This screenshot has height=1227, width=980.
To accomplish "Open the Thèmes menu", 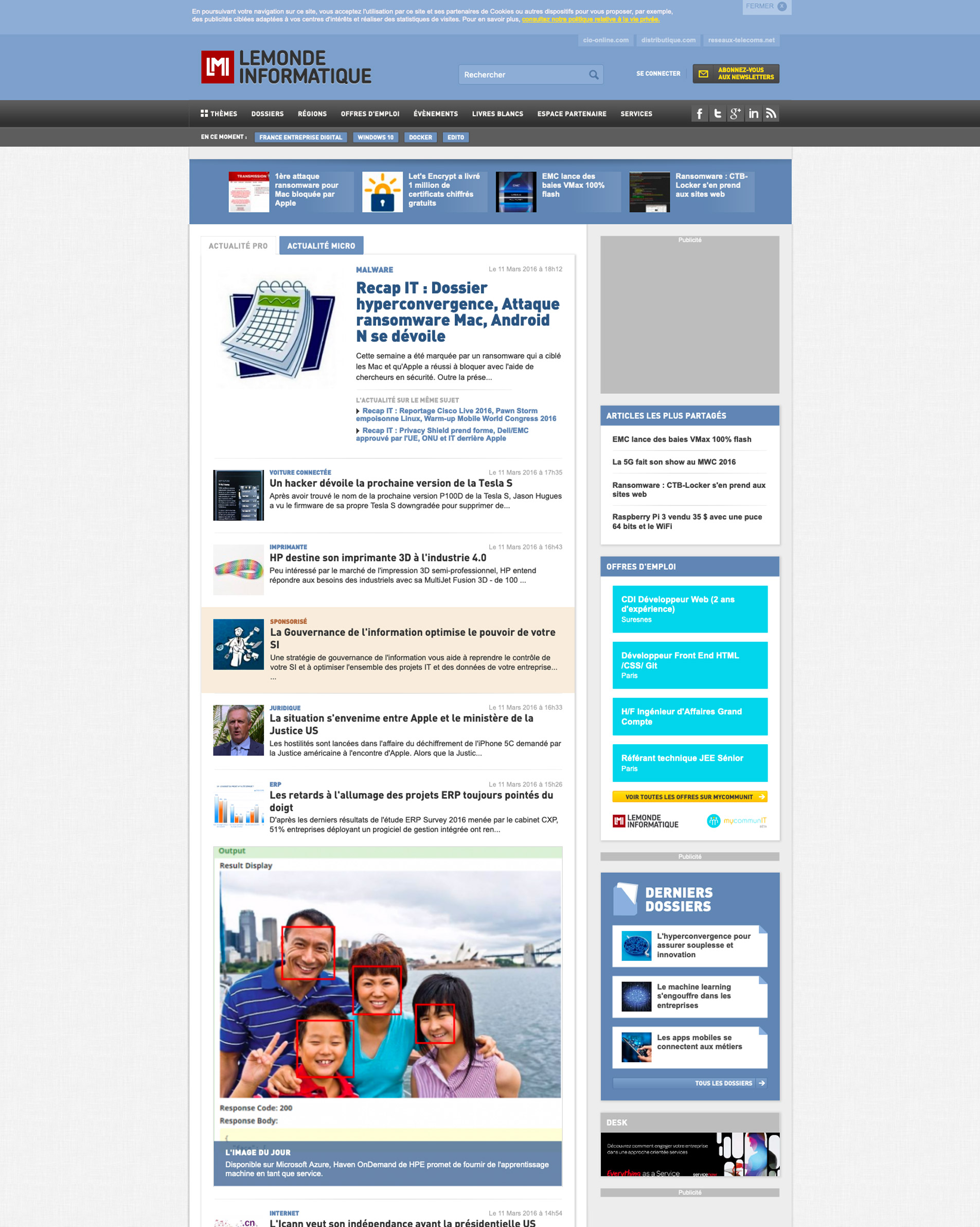I will pyautogui.click(x=219, y=114).
